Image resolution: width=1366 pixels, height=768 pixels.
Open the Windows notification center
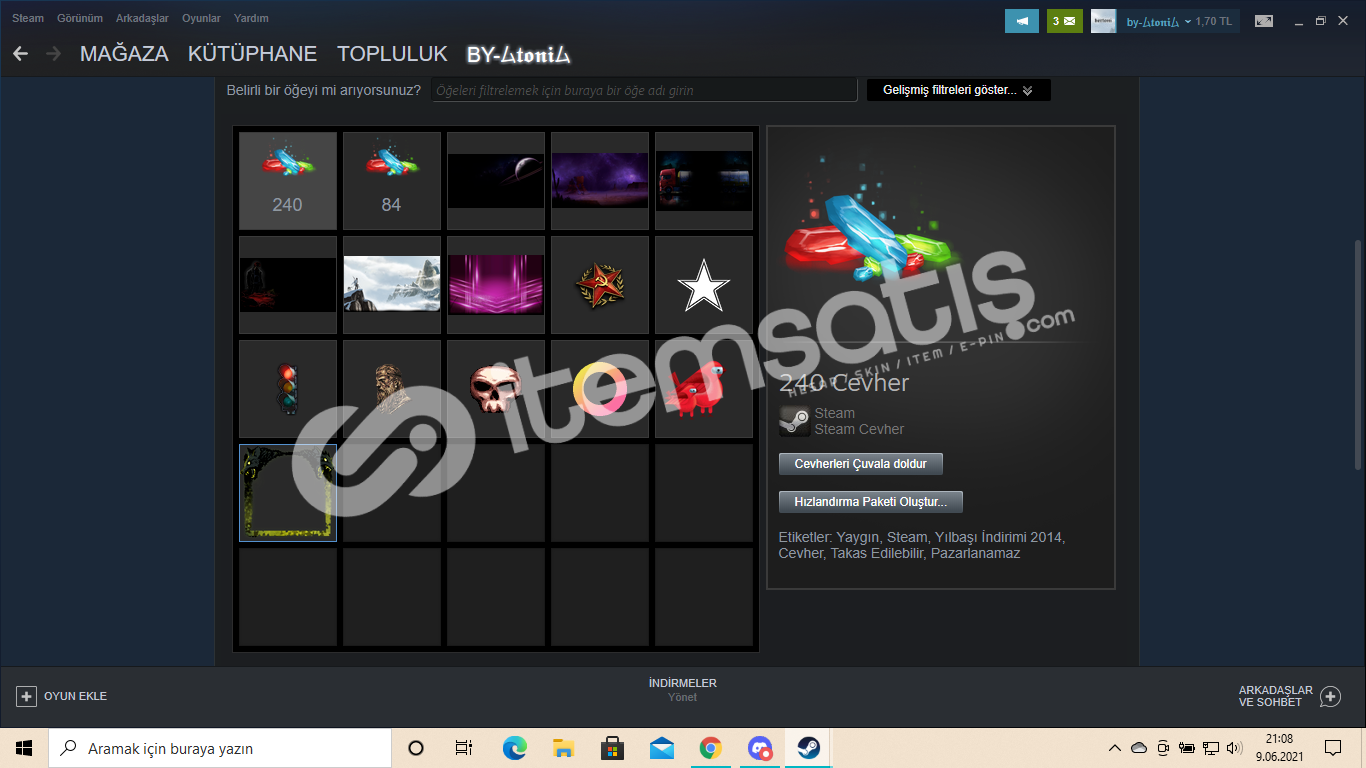[1333, 748]
